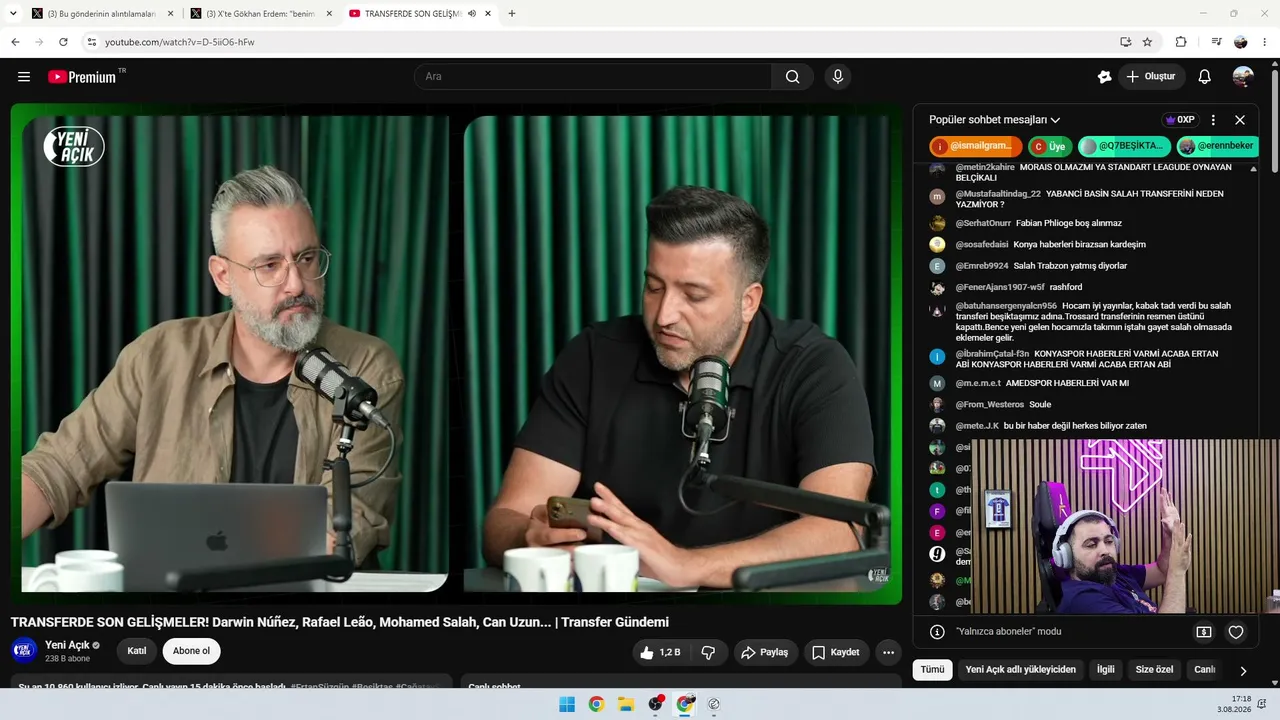Open the Yeni Açık channel name link
This screenshot has width=1280, height=720.
tap(67, 645)
